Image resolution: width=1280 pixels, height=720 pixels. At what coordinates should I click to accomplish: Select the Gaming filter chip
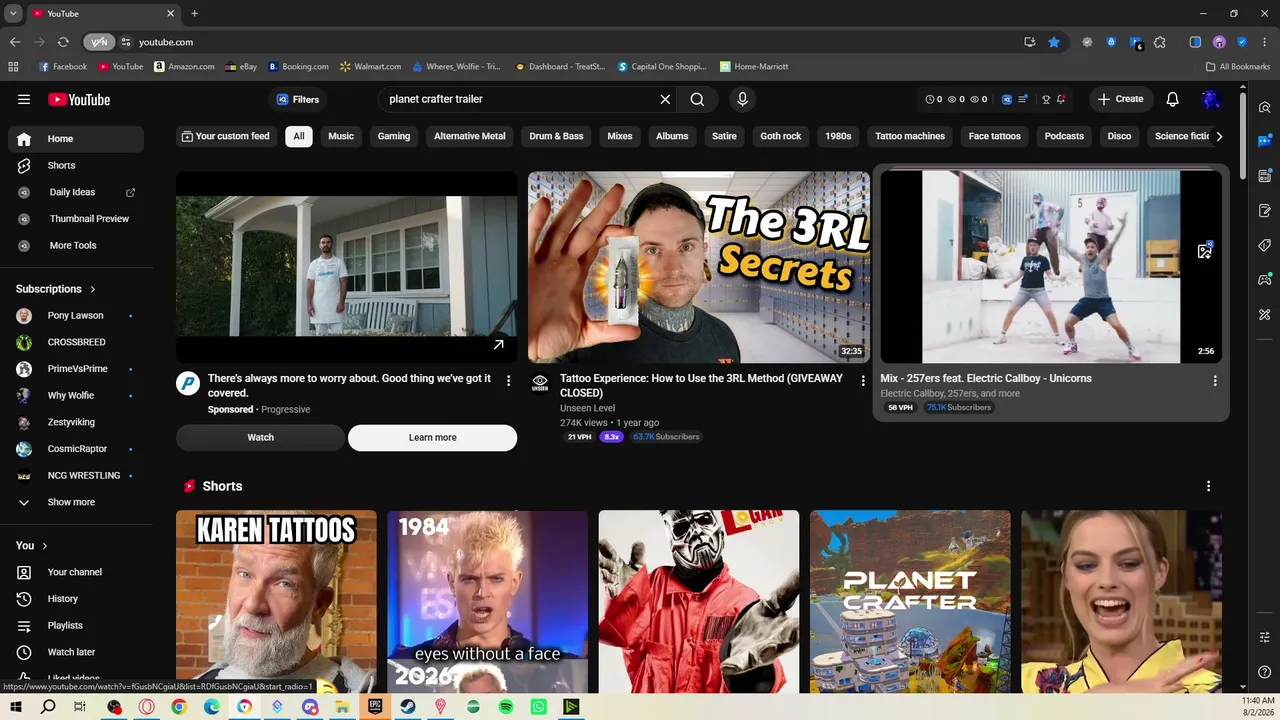394,136
